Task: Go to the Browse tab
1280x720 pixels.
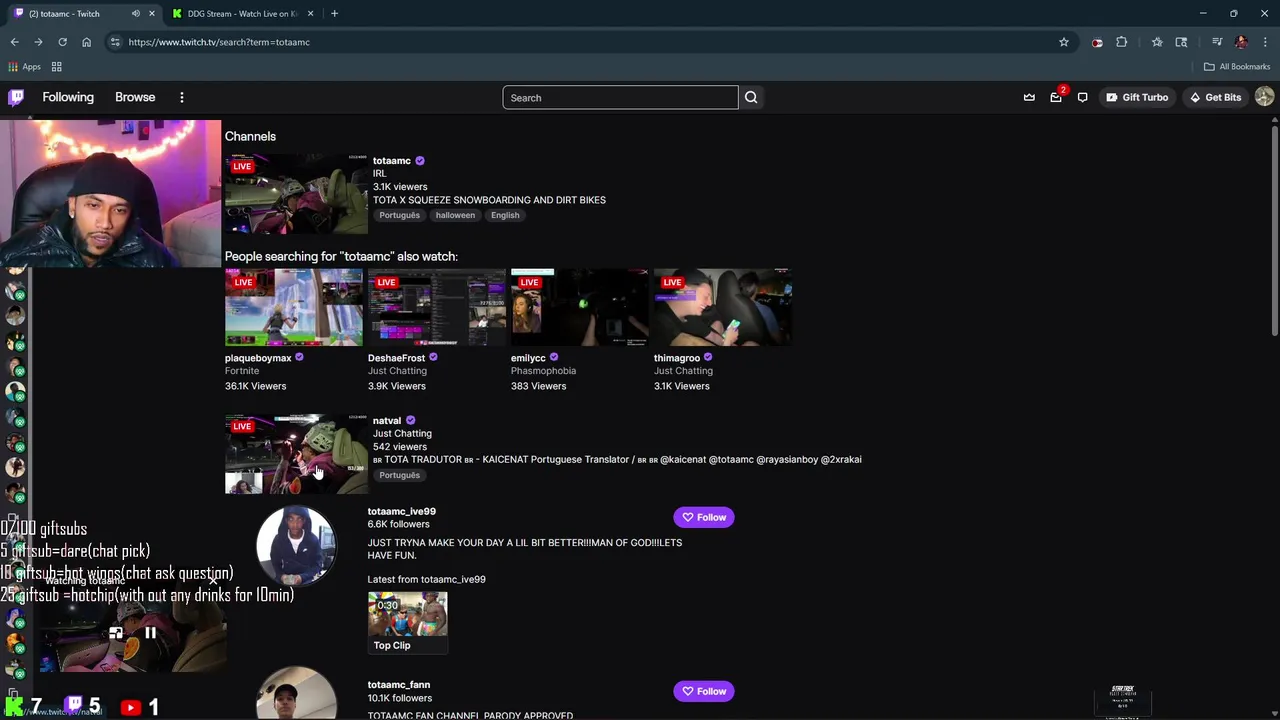Action: [135, 97]
